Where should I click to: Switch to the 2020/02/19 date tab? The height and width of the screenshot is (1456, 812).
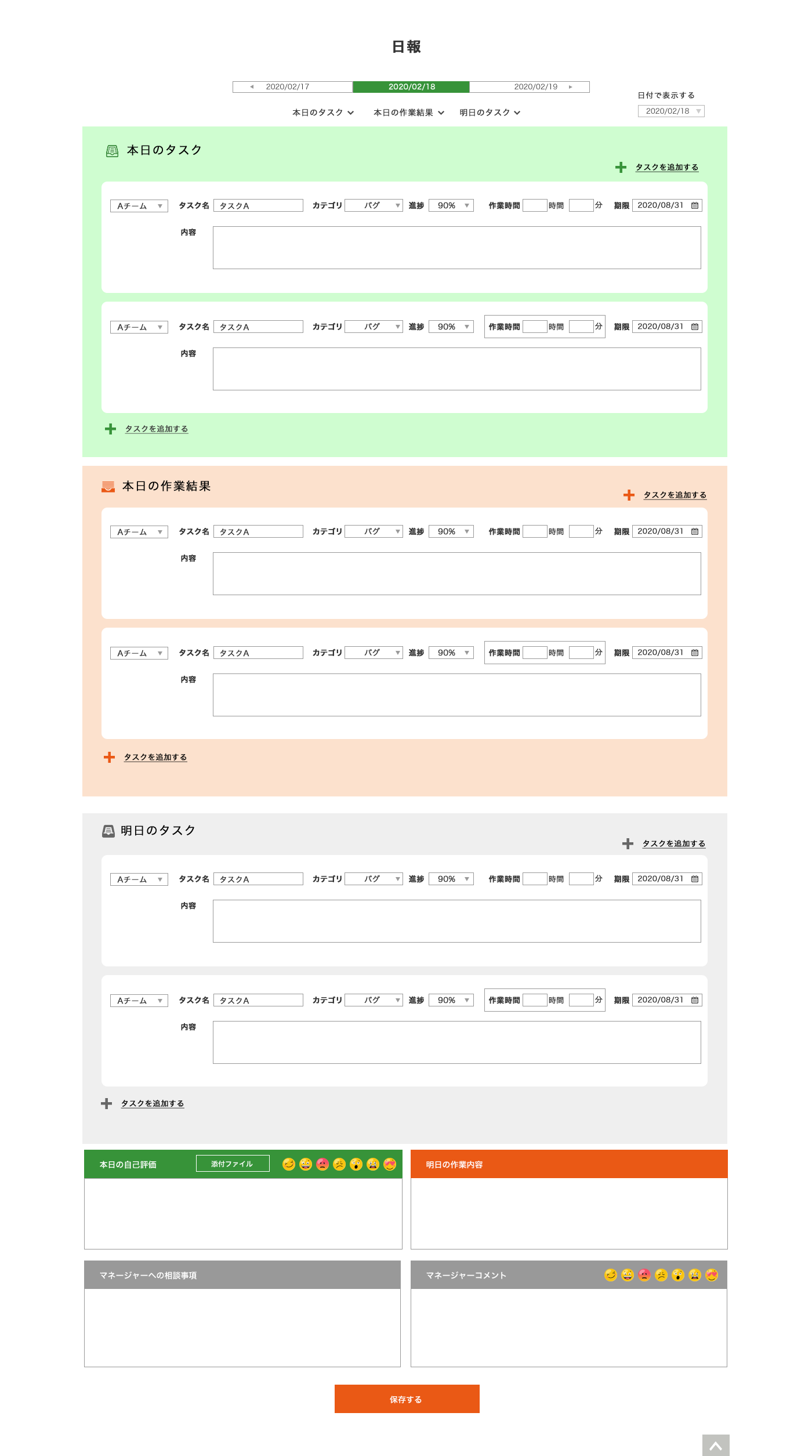tap(530, 87)
